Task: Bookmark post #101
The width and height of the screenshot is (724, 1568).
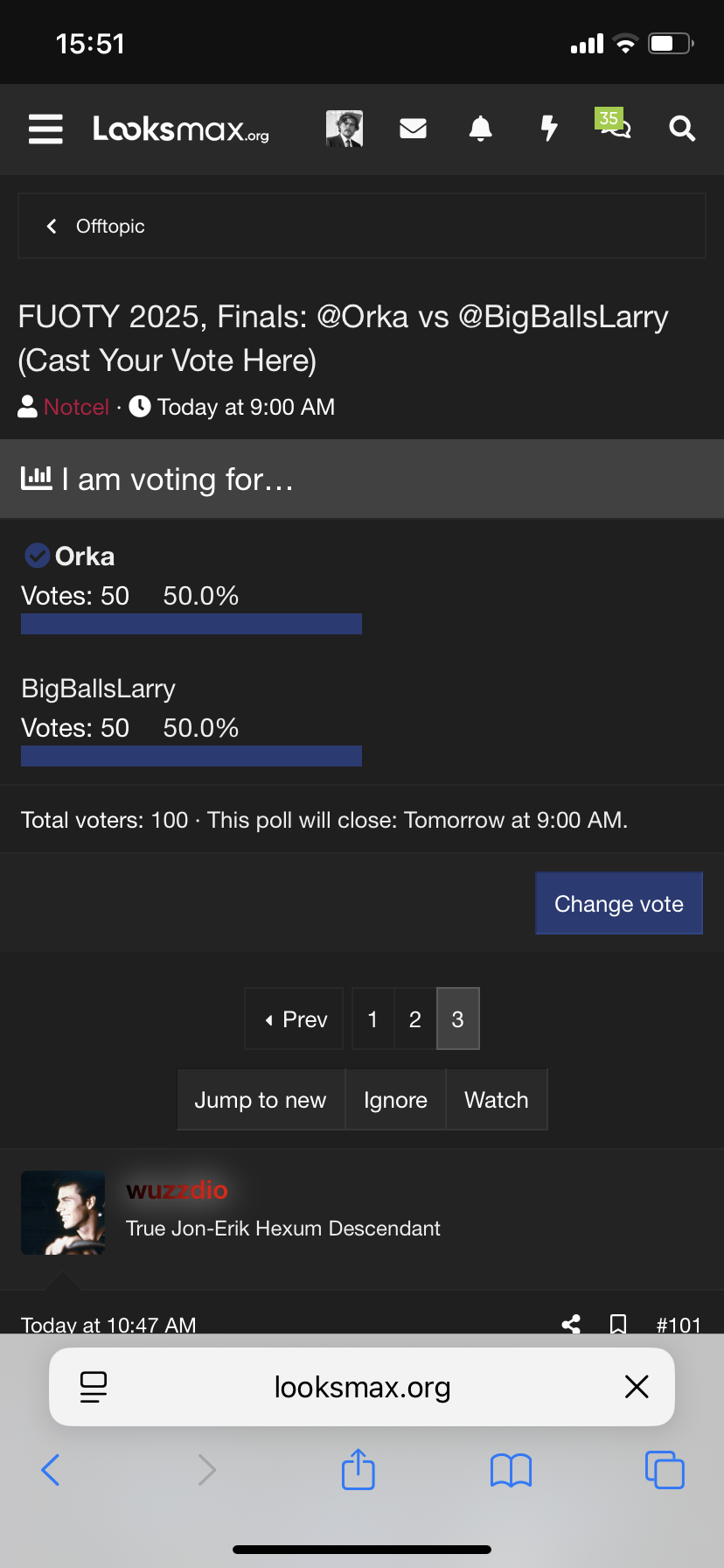Action: tap(618, 1323)
